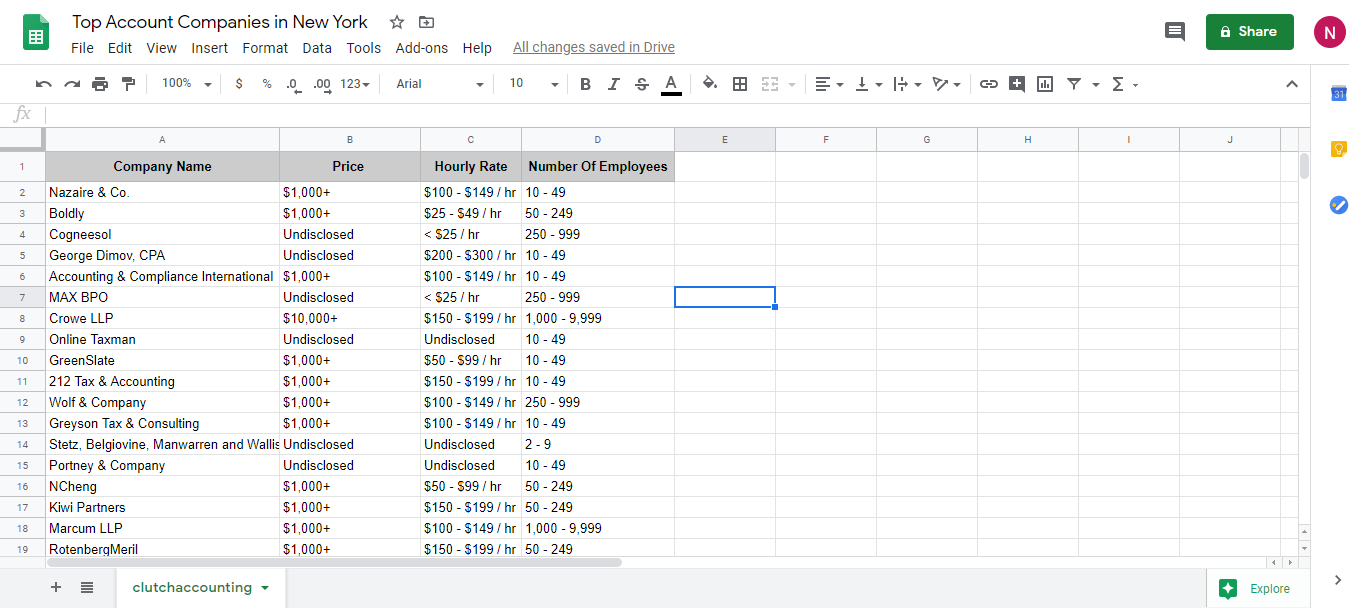Star the document
The width and height of the screenshot is (1349, 608).
pyautogui.click(x=397, y=22)
